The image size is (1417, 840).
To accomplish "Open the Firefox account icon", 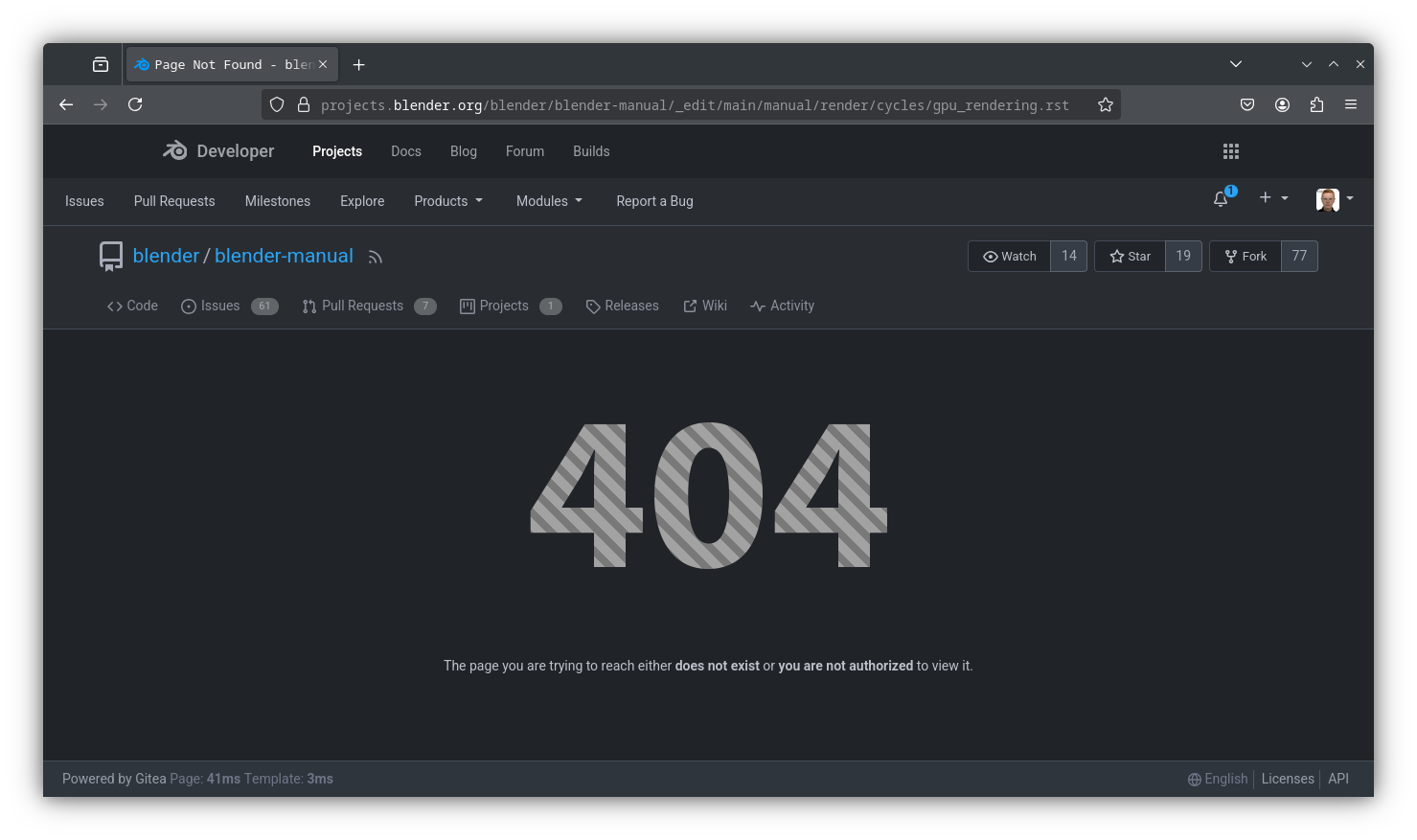I will coord(1282,104).
